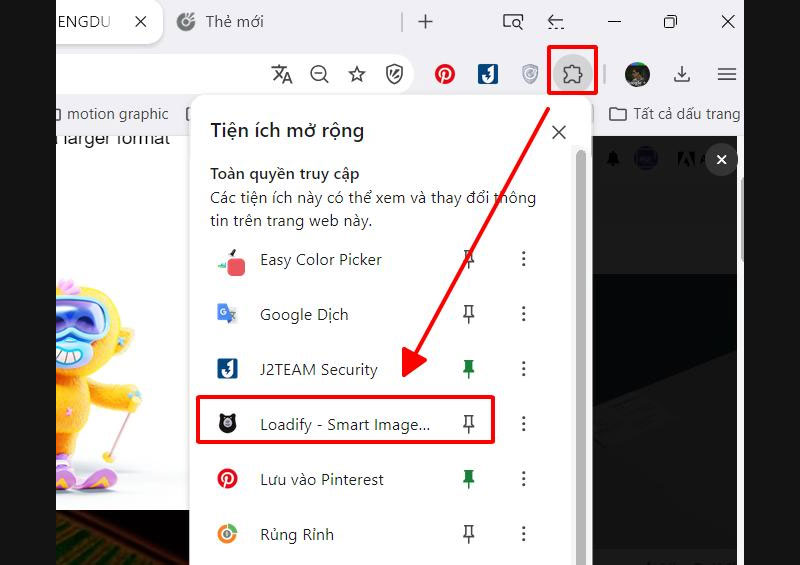The image size is (800, 565).
Task: Pin the Loadify - Smart Image extension
Action: (x=468, y=424)
